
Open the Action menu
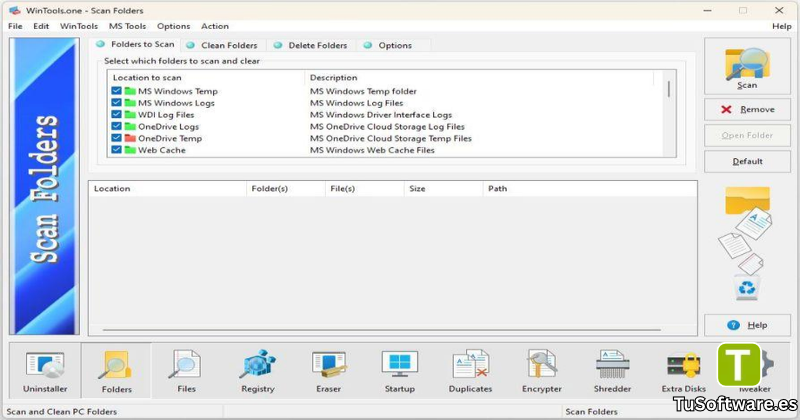click(215, 26)
